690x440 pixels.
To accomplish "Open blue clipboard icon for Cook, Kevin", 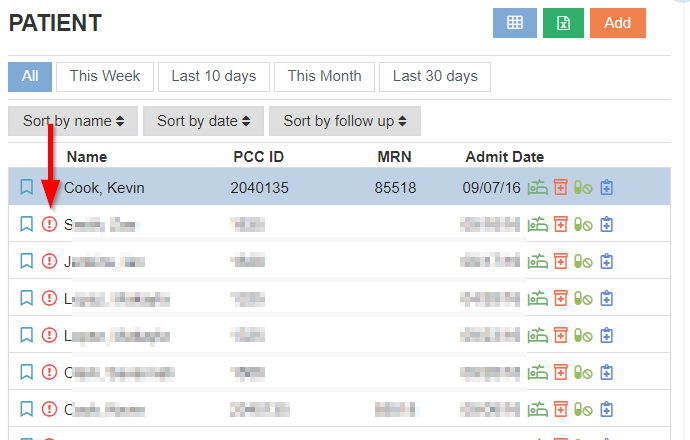I will [x=607, y=187].
